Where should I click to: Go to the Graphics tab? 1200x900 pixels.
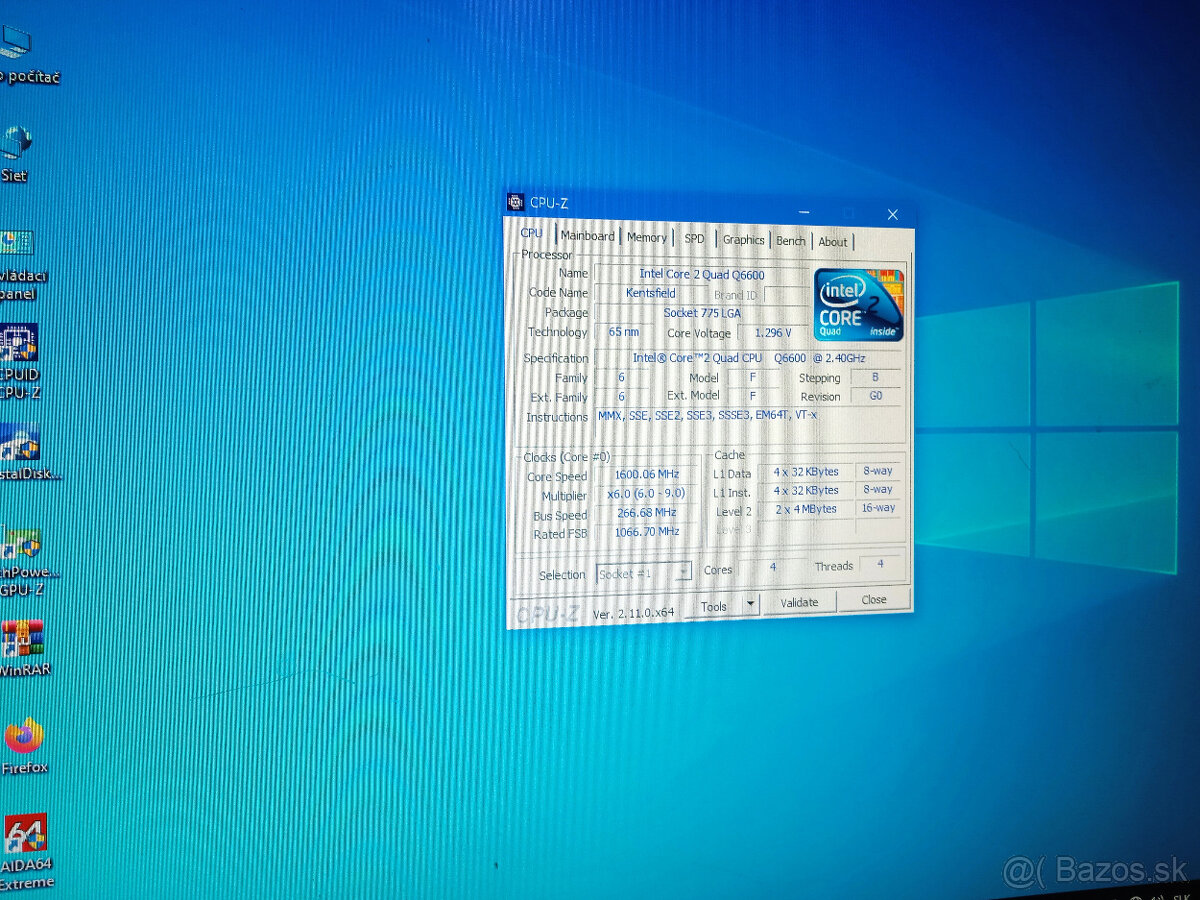coord(743,239)
